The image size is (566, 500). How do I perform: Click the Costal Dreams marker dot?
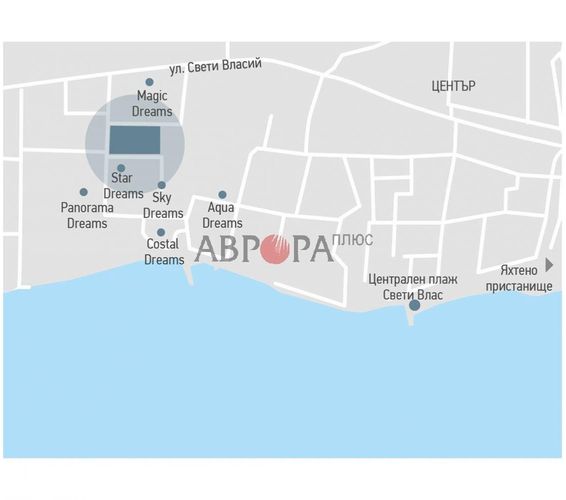pos(161,232)
